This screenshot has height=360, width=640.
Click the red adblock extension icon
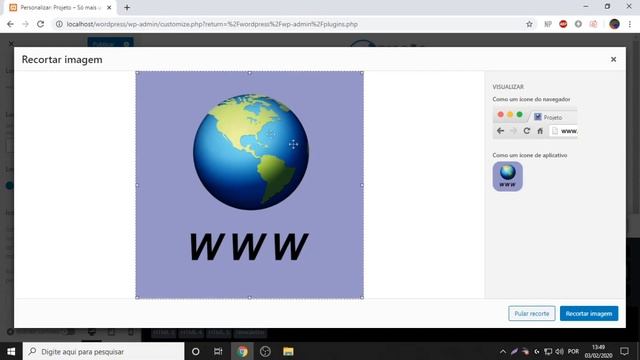563,24
